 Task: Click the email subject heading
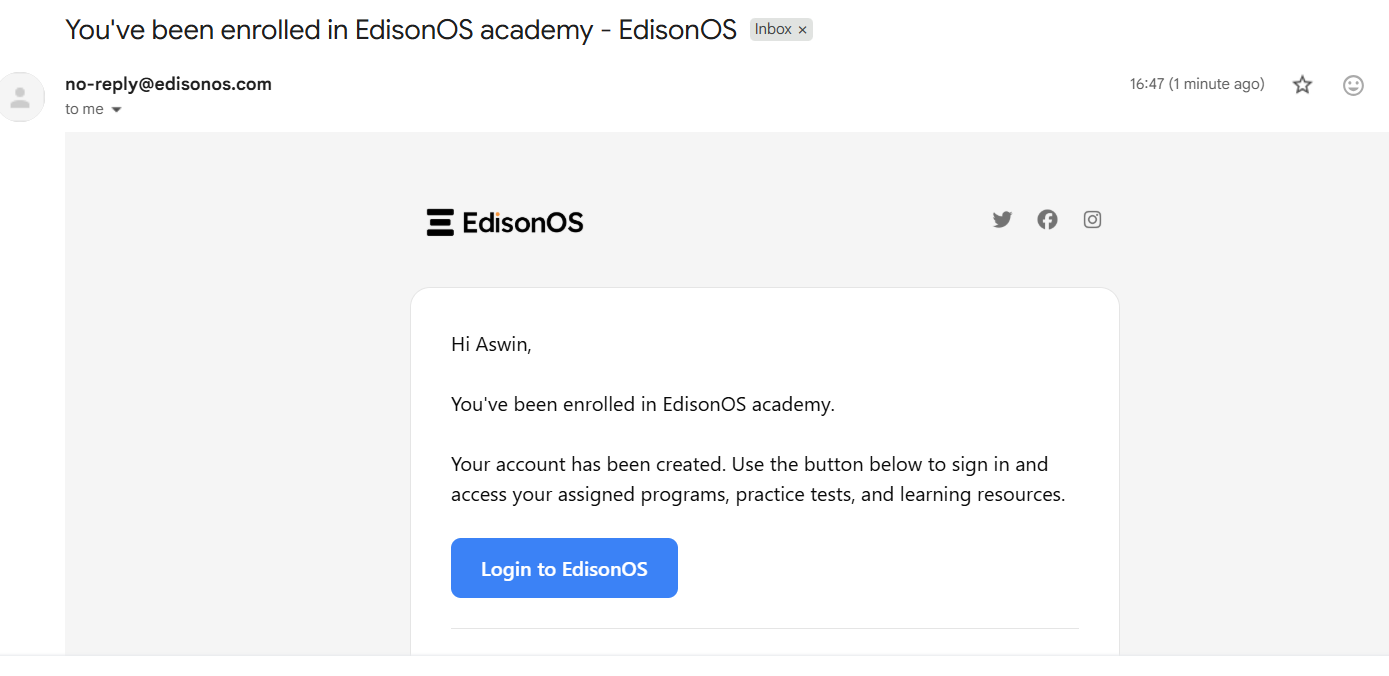(x=398, y=29)
